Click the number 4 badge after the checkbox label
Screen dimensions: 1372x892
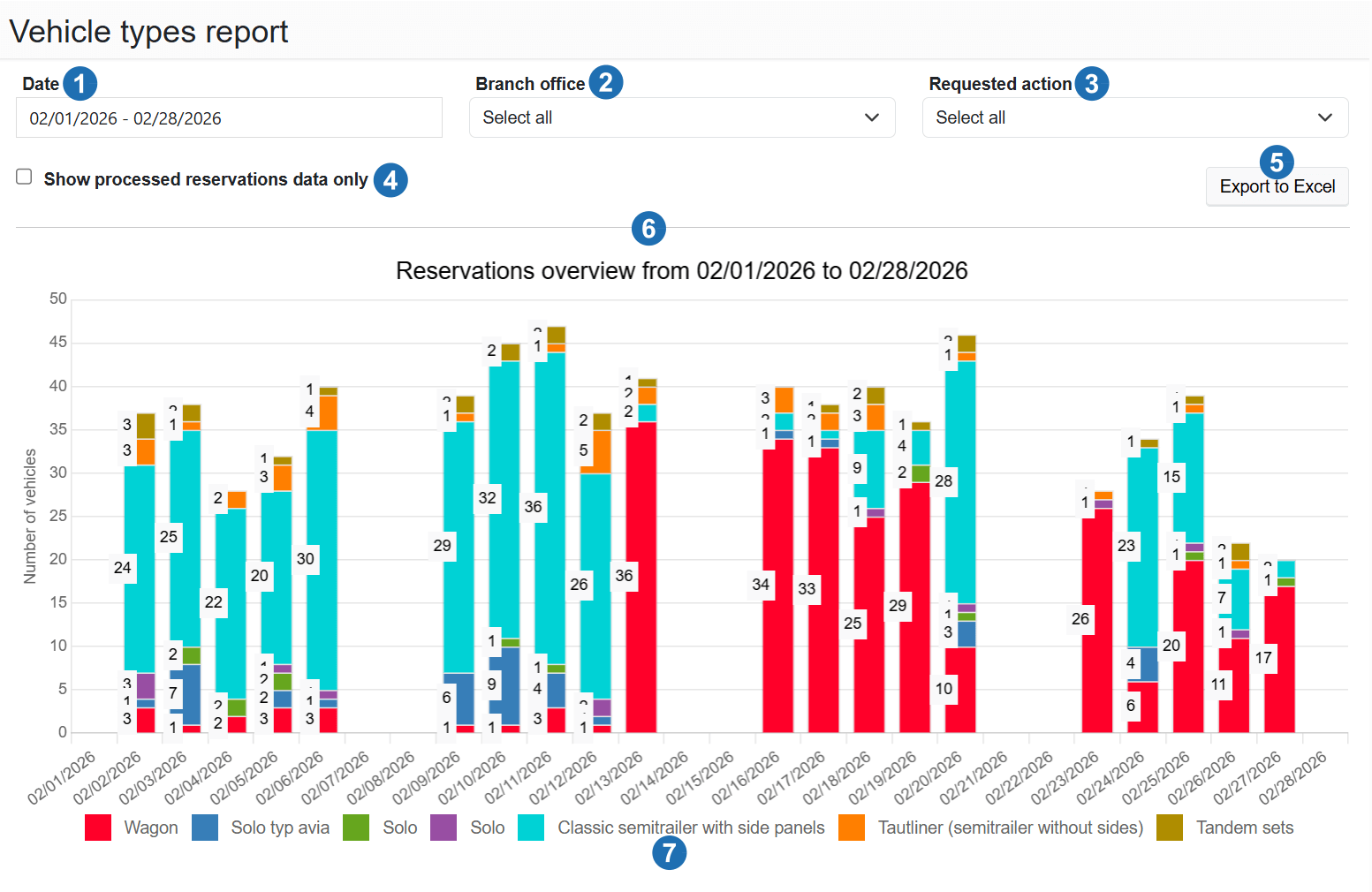(x=390, y=180)
